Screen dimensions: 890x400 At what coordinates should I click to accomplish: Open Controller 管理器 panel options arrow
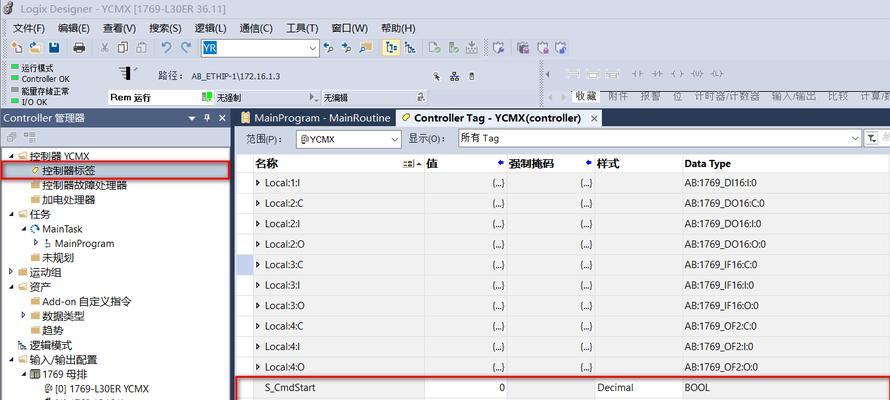192,118
